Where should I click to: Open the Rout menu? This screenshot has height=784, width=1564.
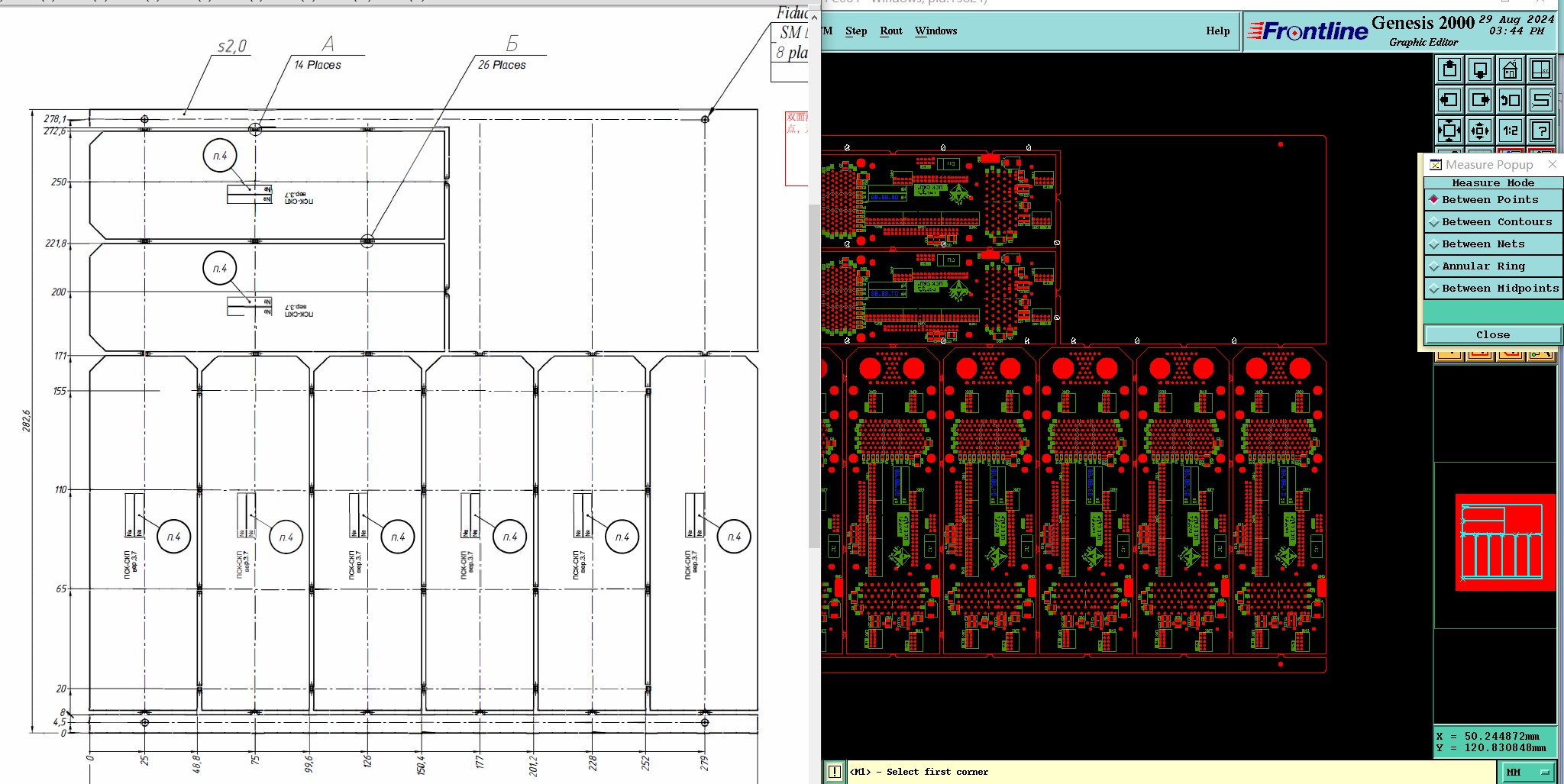coord(891,31)
